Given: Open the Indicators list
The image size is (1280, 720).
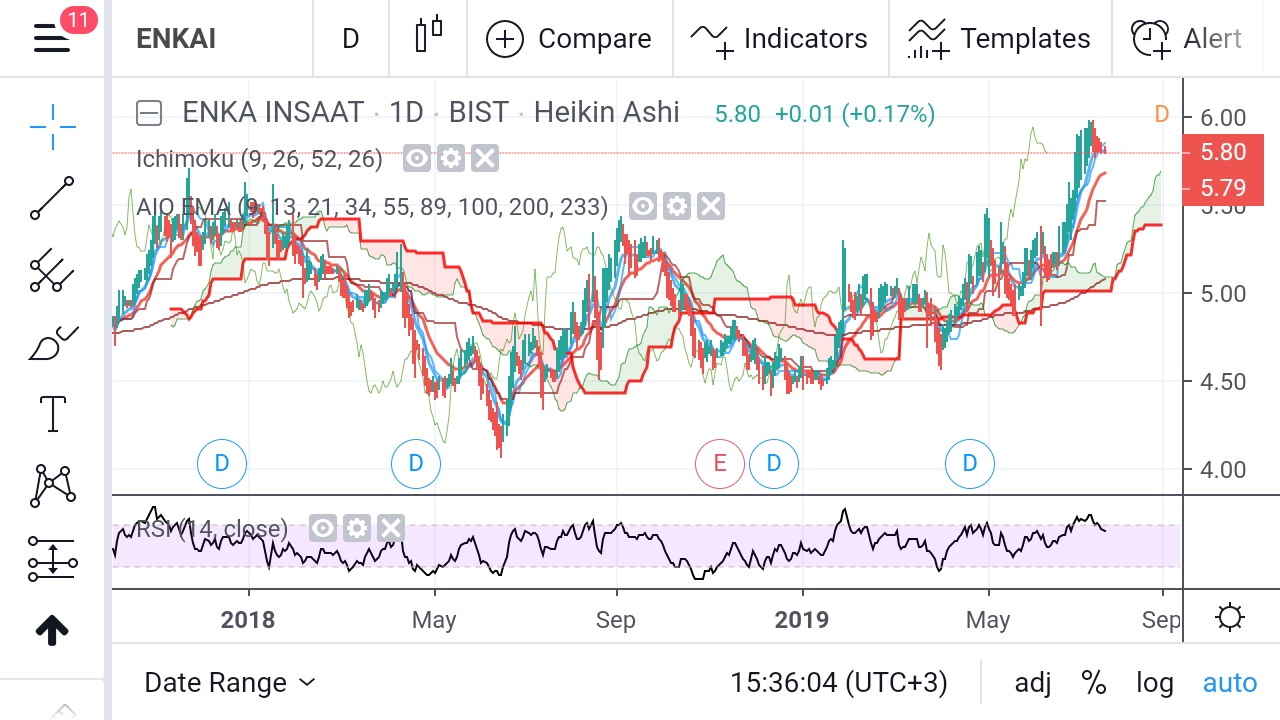Looking at the screenshot, I should (x=779, y=39).
